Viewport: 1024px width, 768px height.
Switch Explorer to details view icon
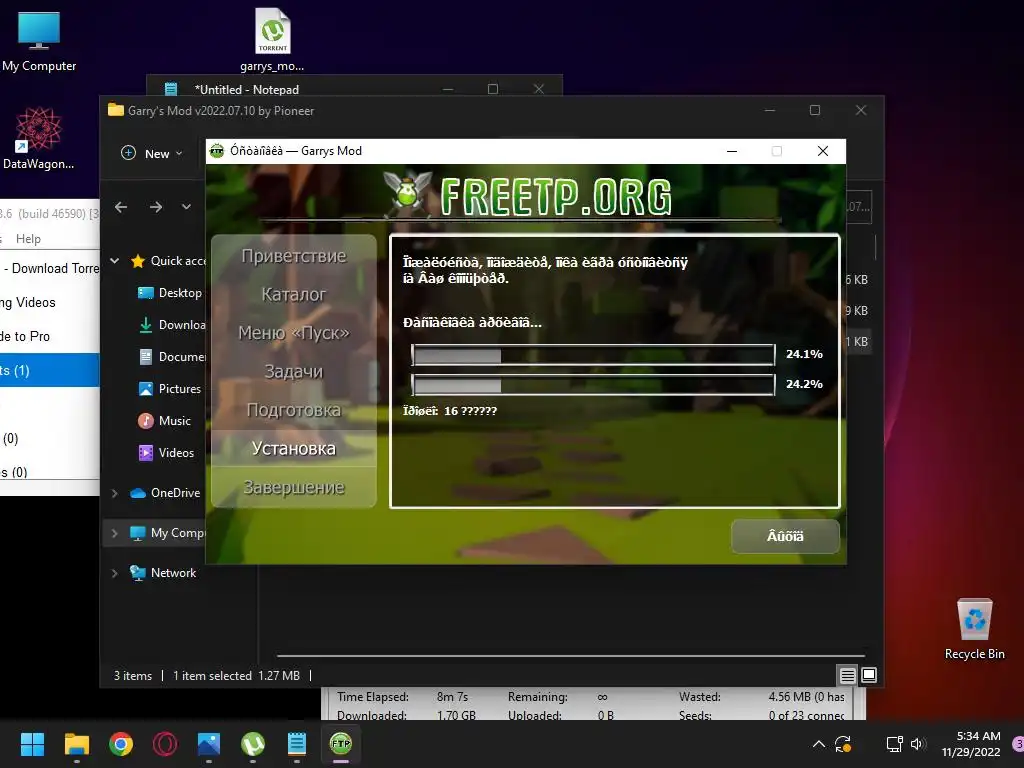coord(847,675)
